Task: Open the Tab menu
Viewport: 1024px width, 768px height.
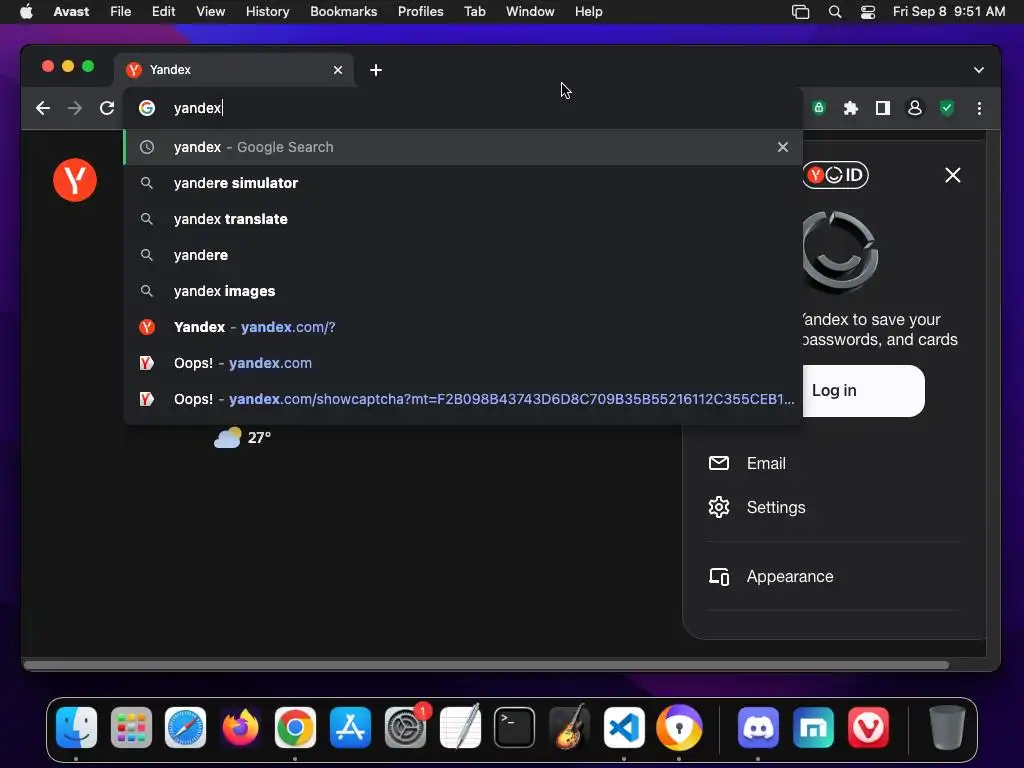Action: click(475, 12)
